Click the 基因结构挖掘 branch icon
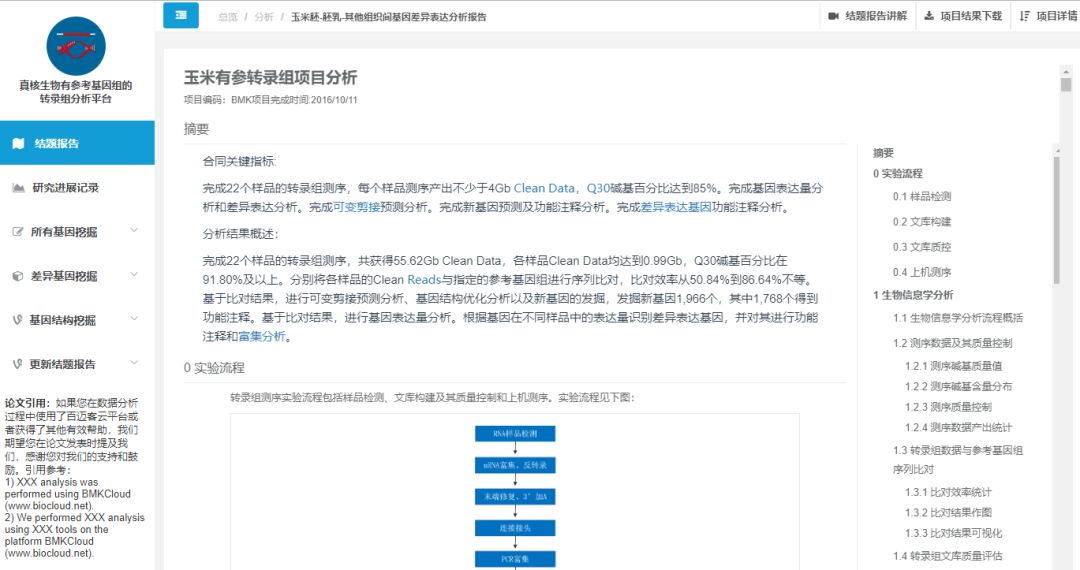This screenshot has width=1080, height=570. coord(17,320)
